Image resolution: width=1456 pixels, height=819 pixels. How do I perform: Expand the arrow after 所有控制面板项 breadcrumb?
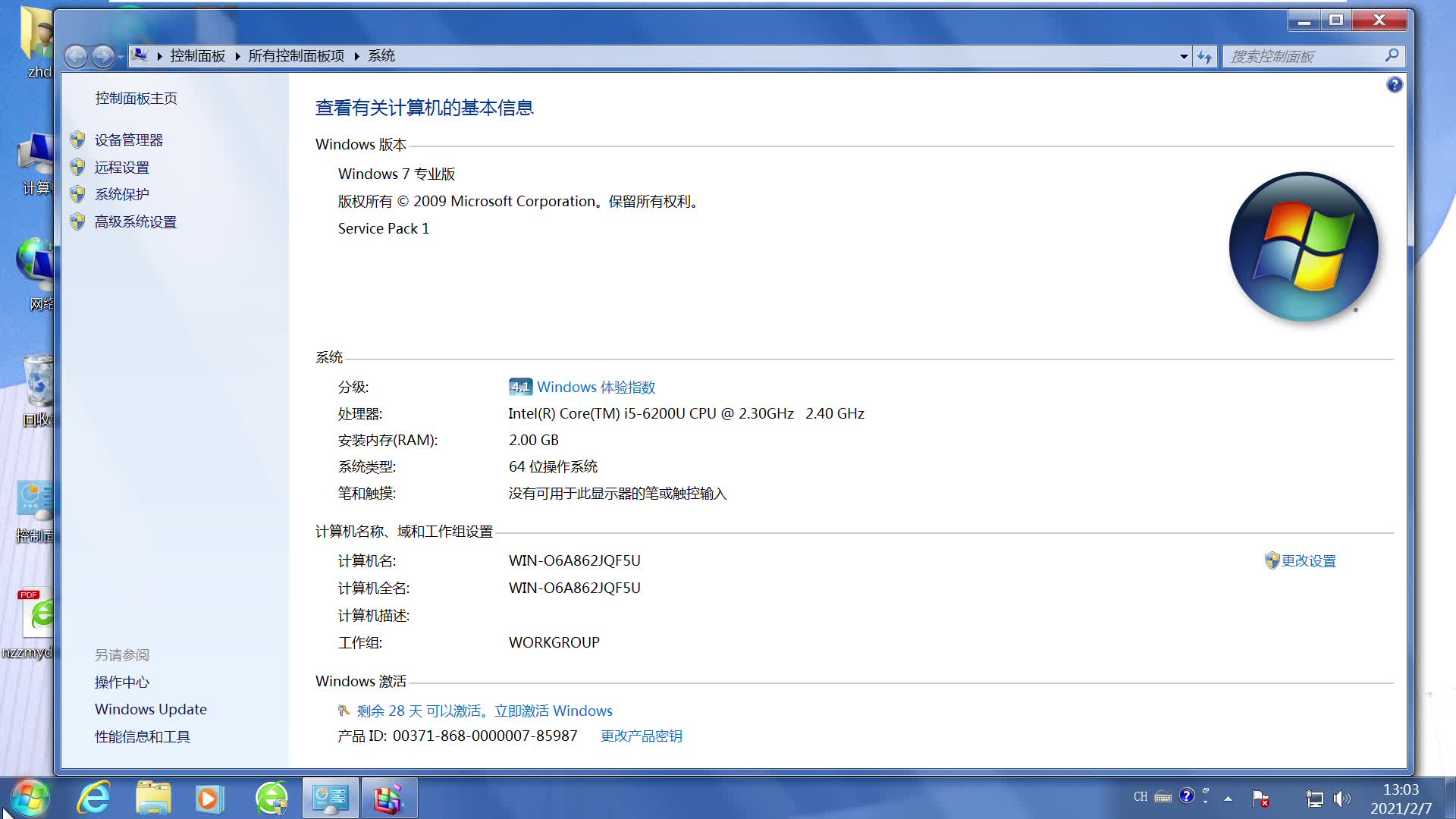pos(356,56)
